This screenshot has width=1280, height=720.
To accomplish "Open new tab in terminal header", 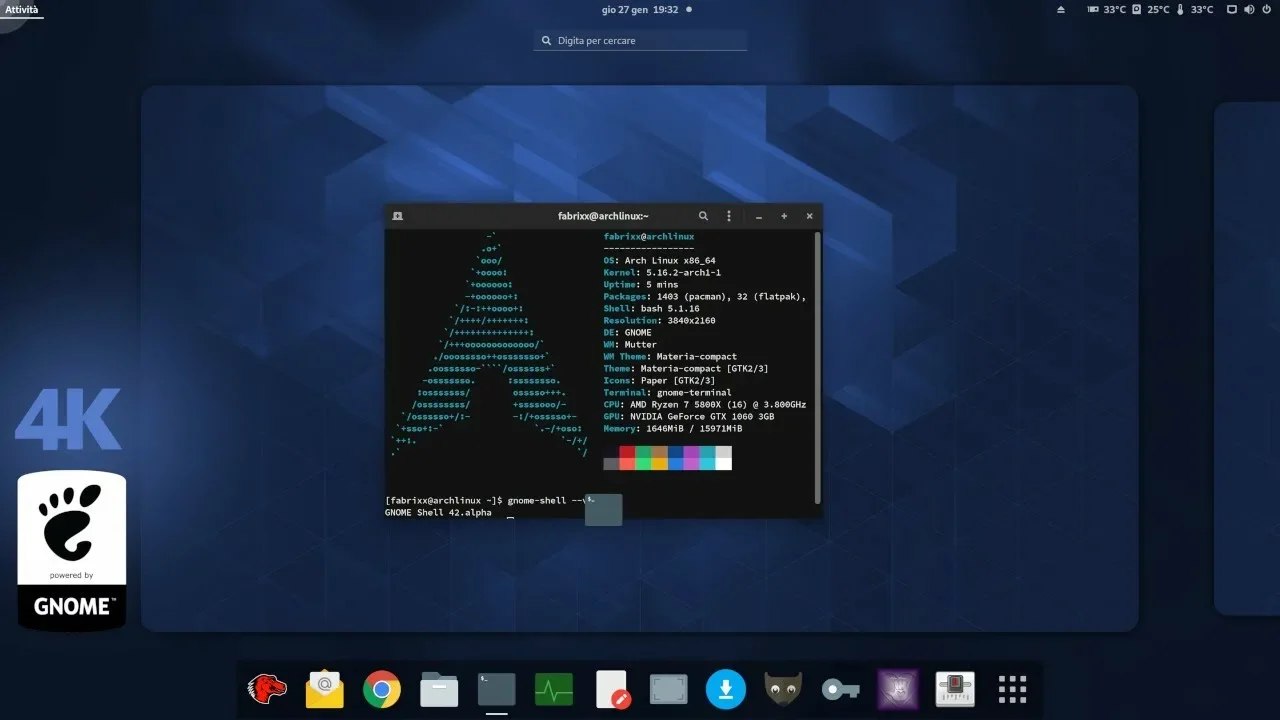I will tap(397, 216).
